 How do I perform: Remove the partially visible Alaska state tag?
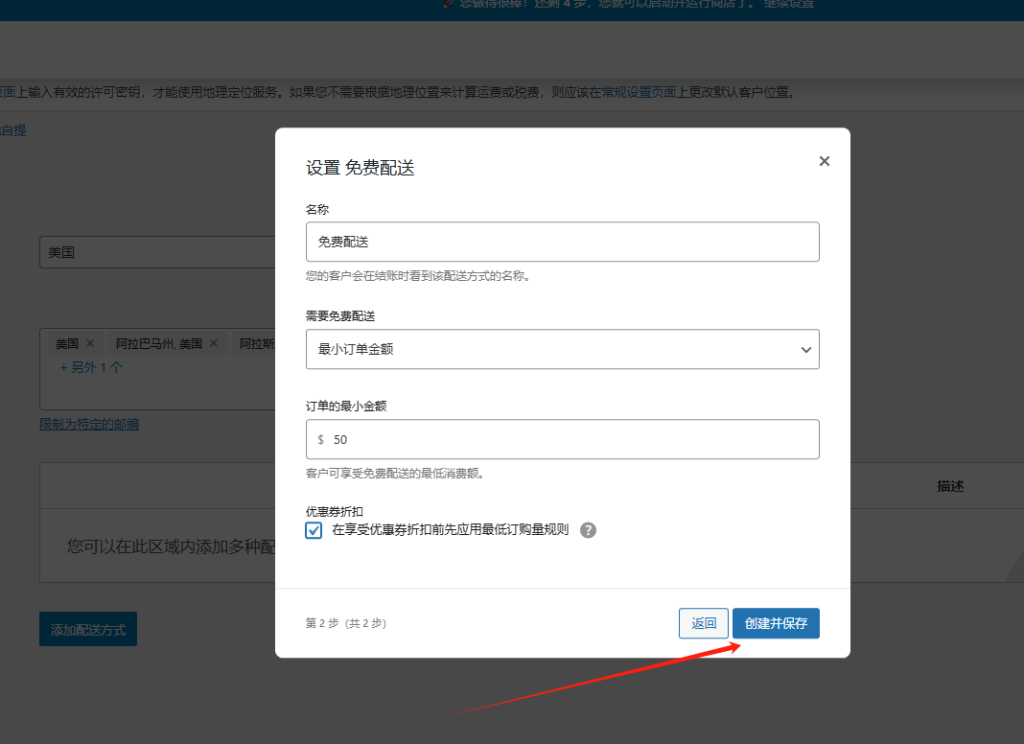coord(255,343)
